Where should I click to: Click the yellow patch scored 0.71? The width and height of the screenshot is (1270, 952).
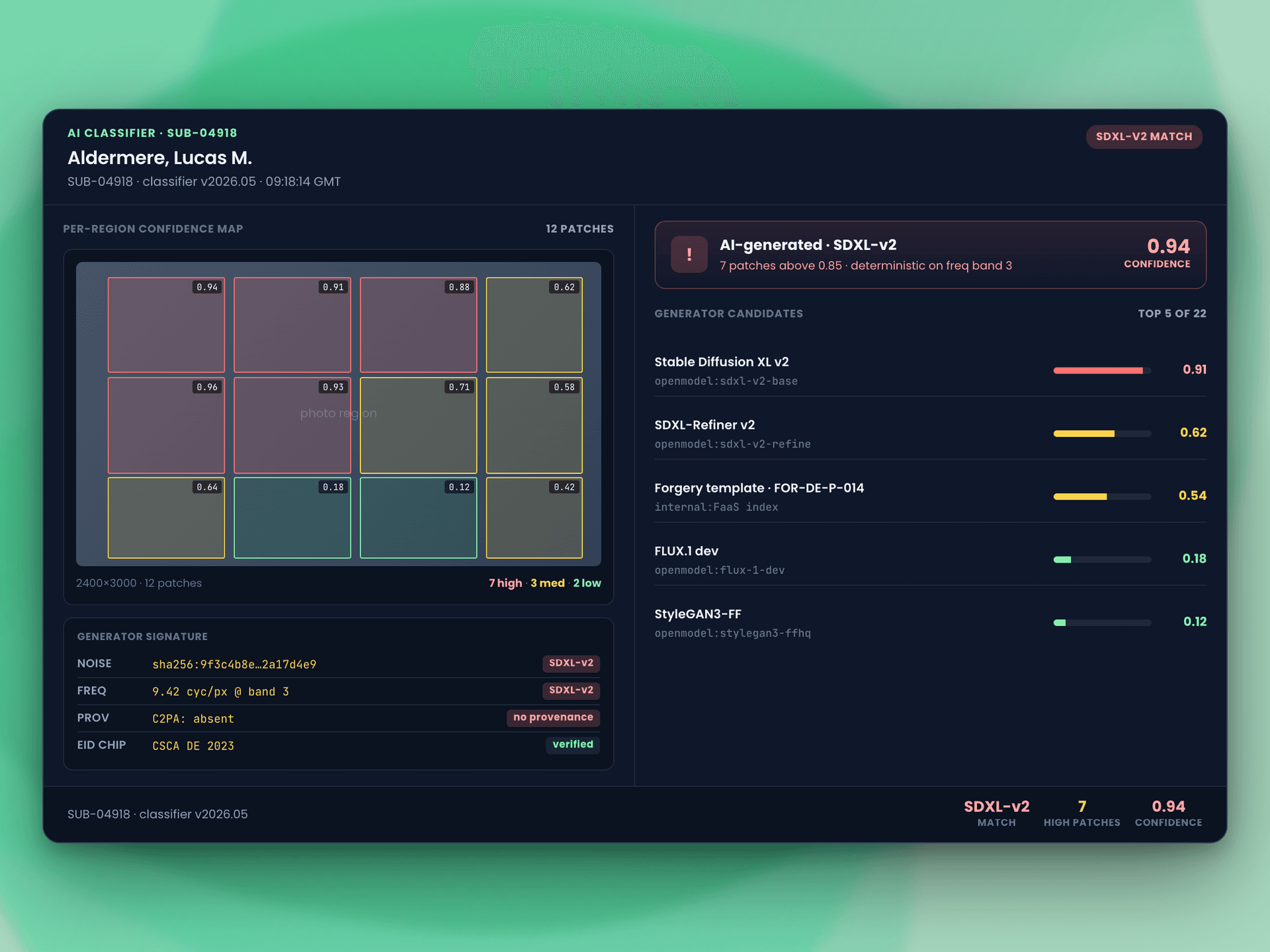[418, 425]
